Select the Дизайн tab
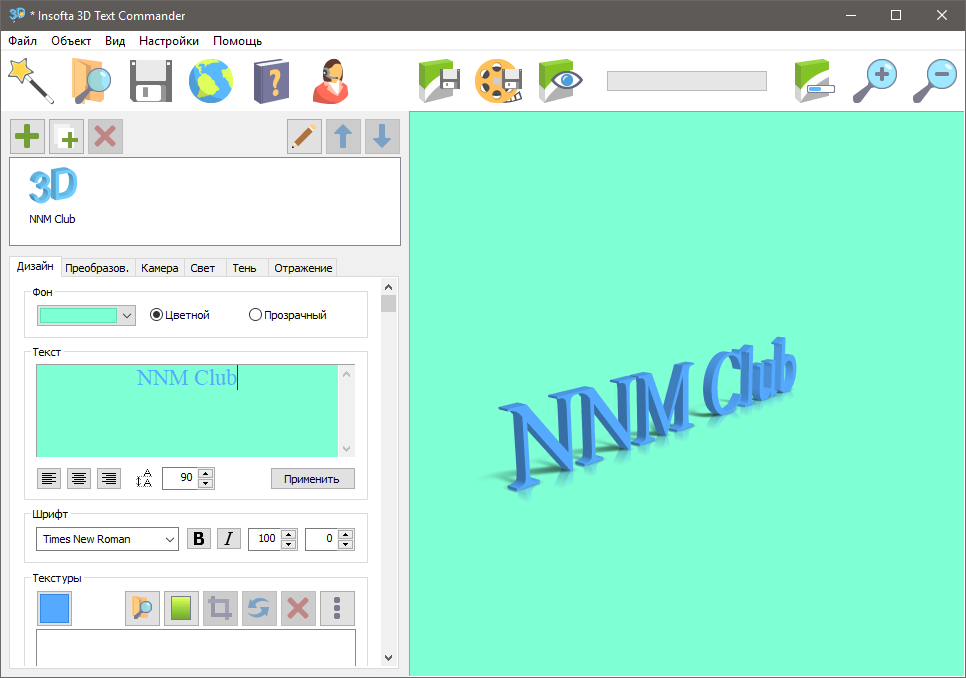This screenshot has width=966, height=678. (x=35, y=266)
